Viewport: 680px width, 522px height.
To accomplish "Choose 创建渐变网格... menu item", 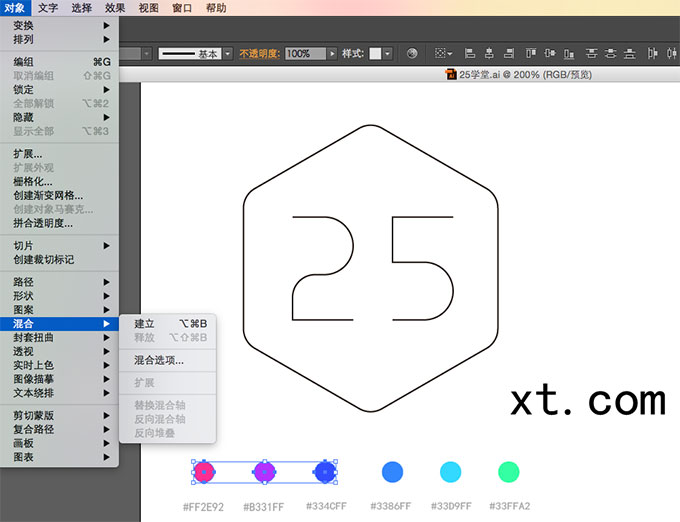I will tap(59, 196).
